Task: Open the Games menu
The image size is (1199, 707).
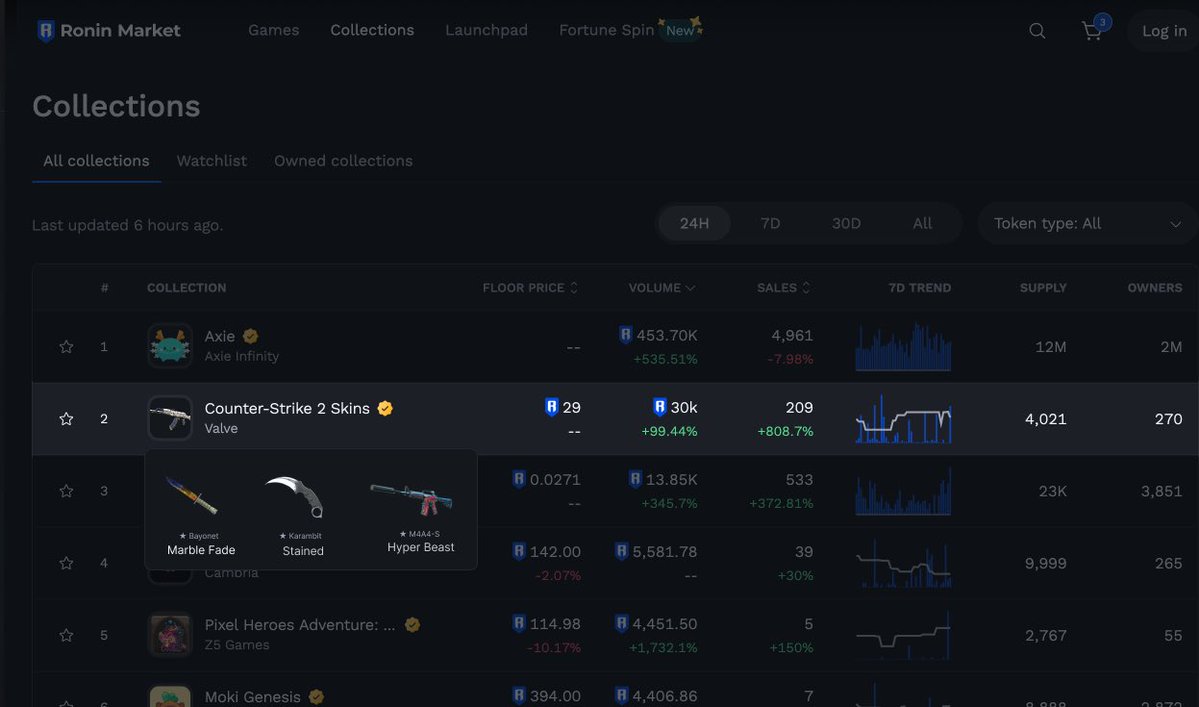Action: click(274, 30)
